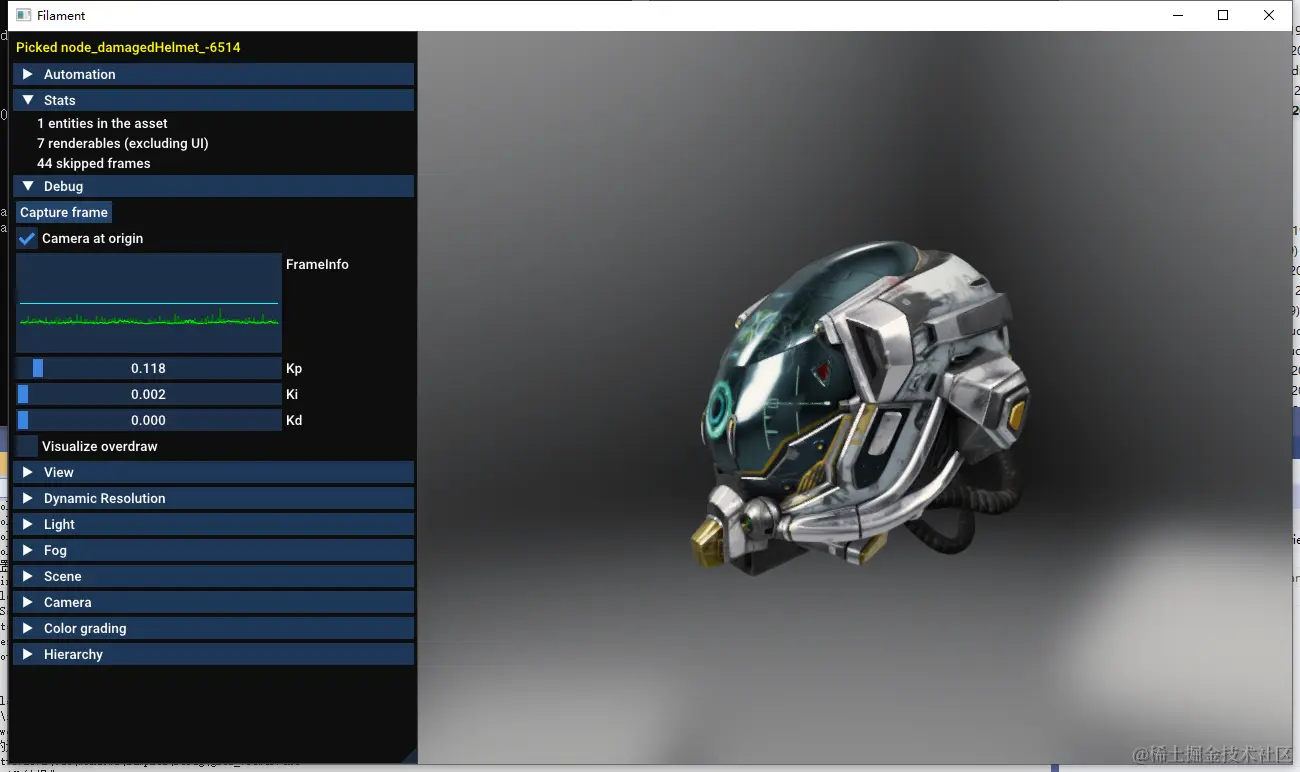The image size is (1300, 772).
Task: Close the Filament window
Action: [x=1269, y=15]
